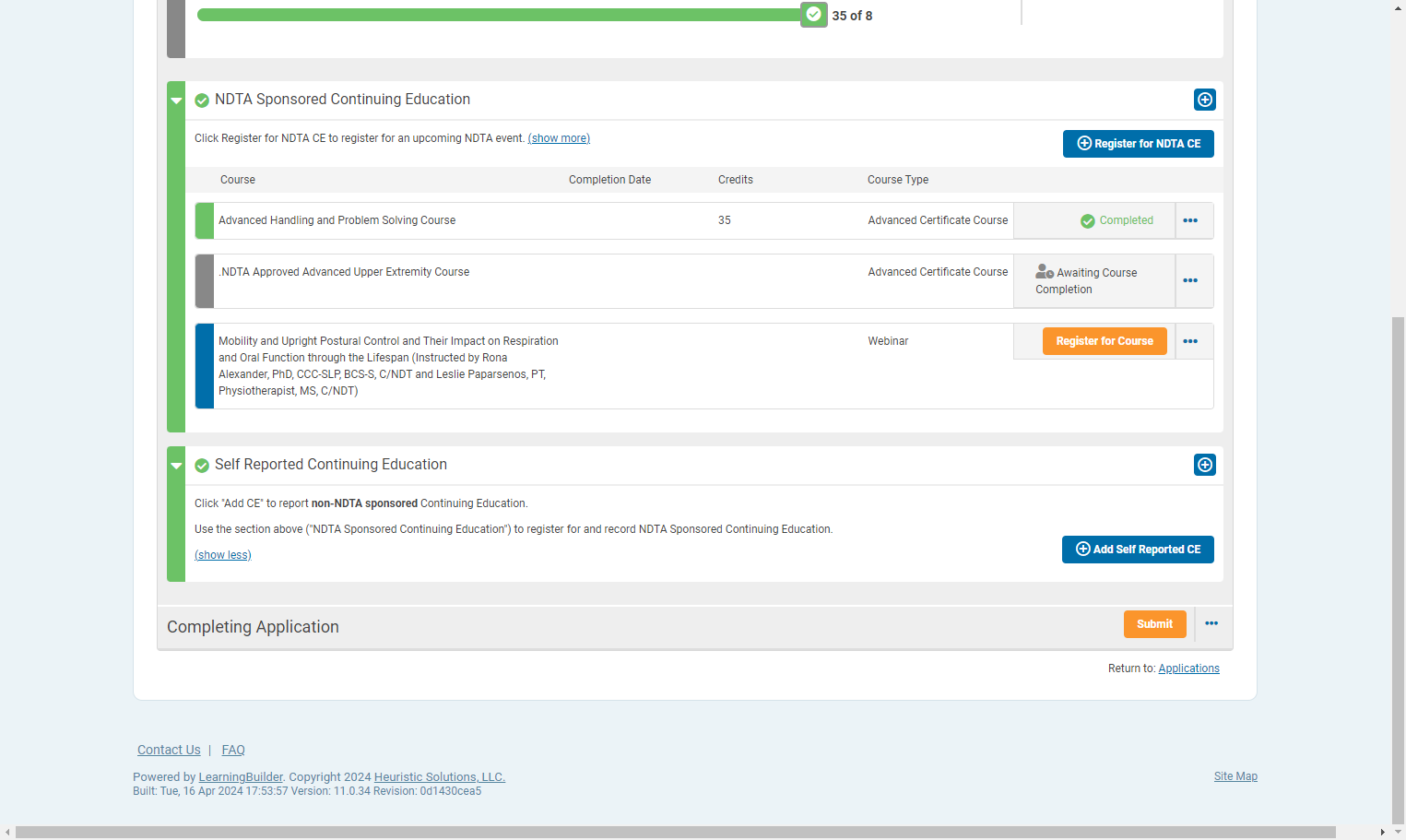Select Mobility and Upright Postural Control webinar text
The width and height of the screenshot is (1406, 840).
pyautogui.click(x=388, y=366)
